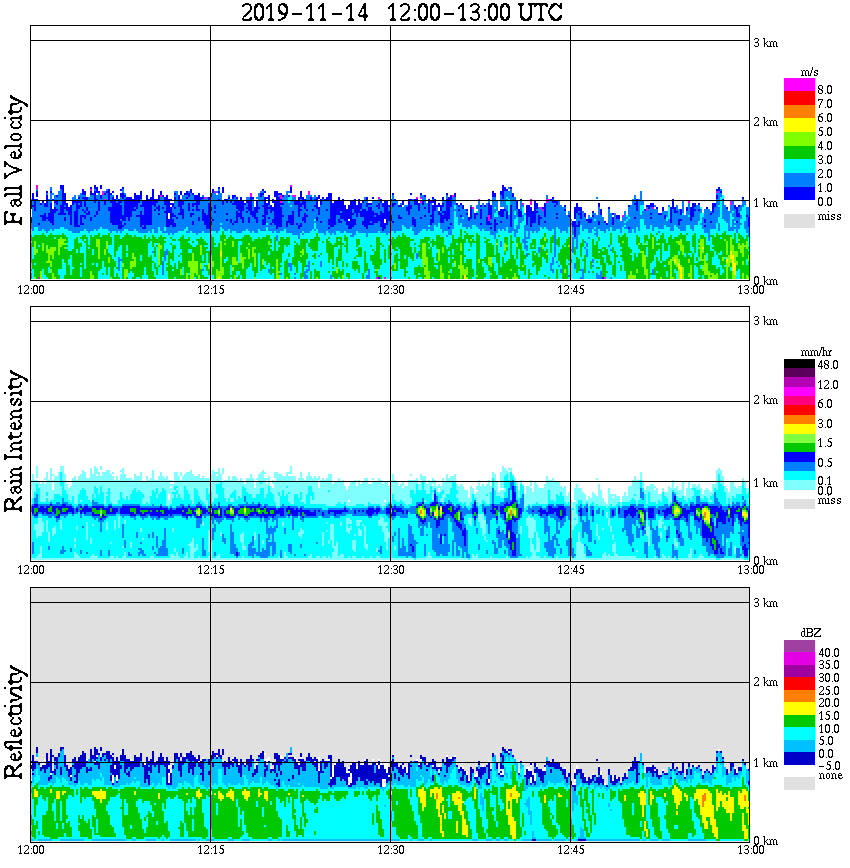Click the magenta swatch above 8.0 m/s
The image size is (850, 868).
coord(799,85)
